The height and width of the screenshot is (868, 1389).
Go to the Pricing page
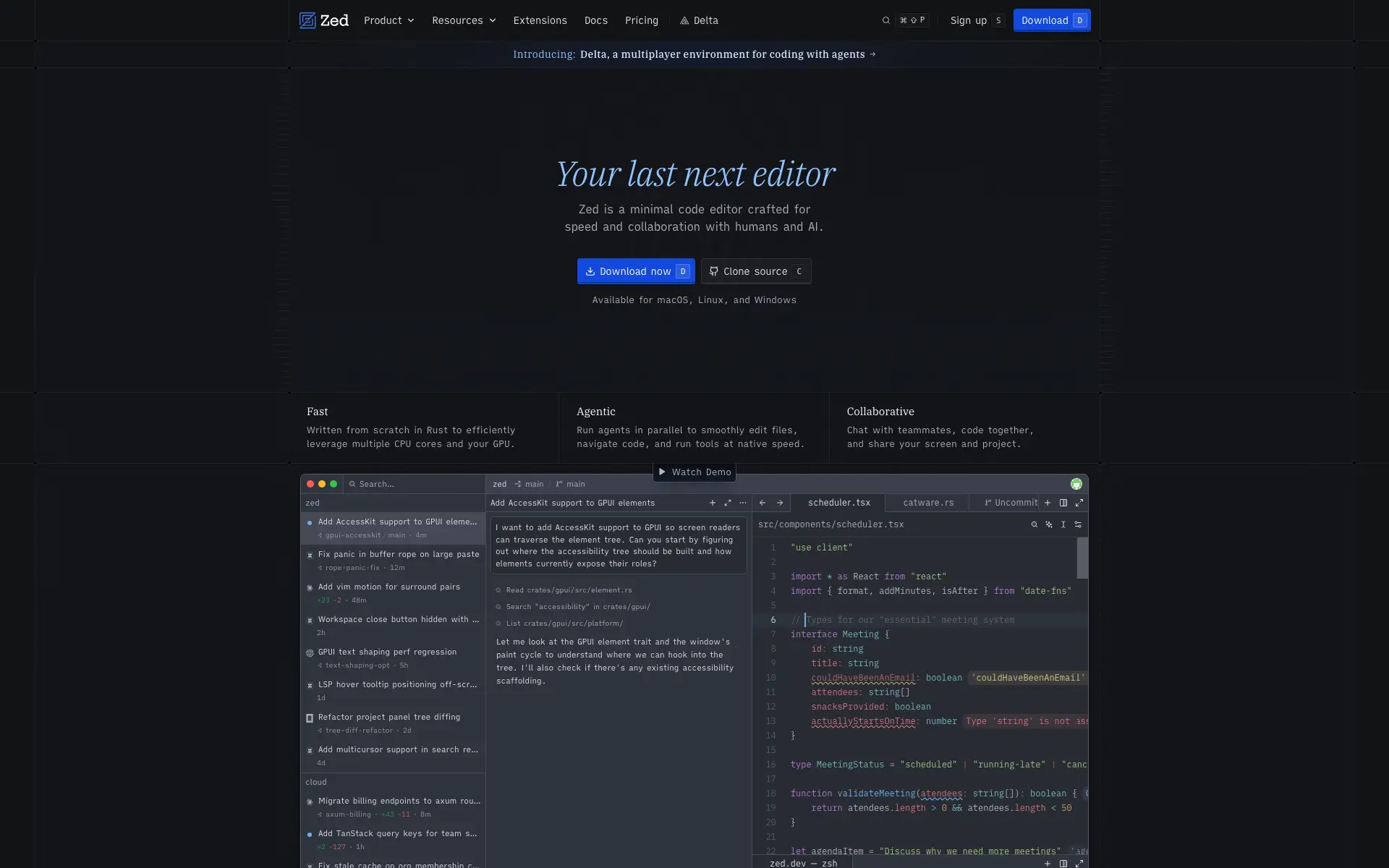[x=641, y=20]
